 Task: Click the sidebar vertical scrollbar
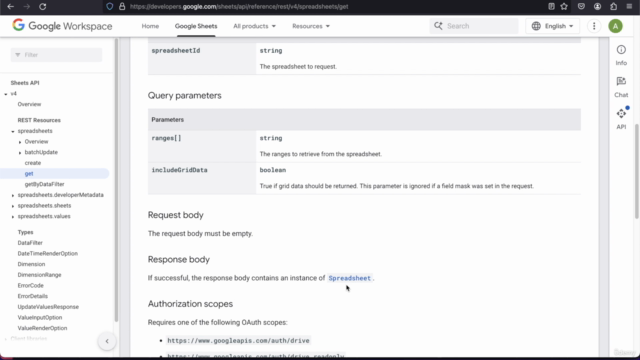(116, 180)
